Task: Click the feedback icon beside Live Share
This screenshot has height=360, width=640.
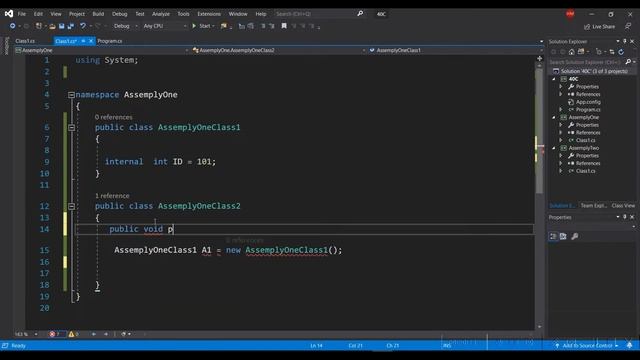Action: (x=628, y=27)
